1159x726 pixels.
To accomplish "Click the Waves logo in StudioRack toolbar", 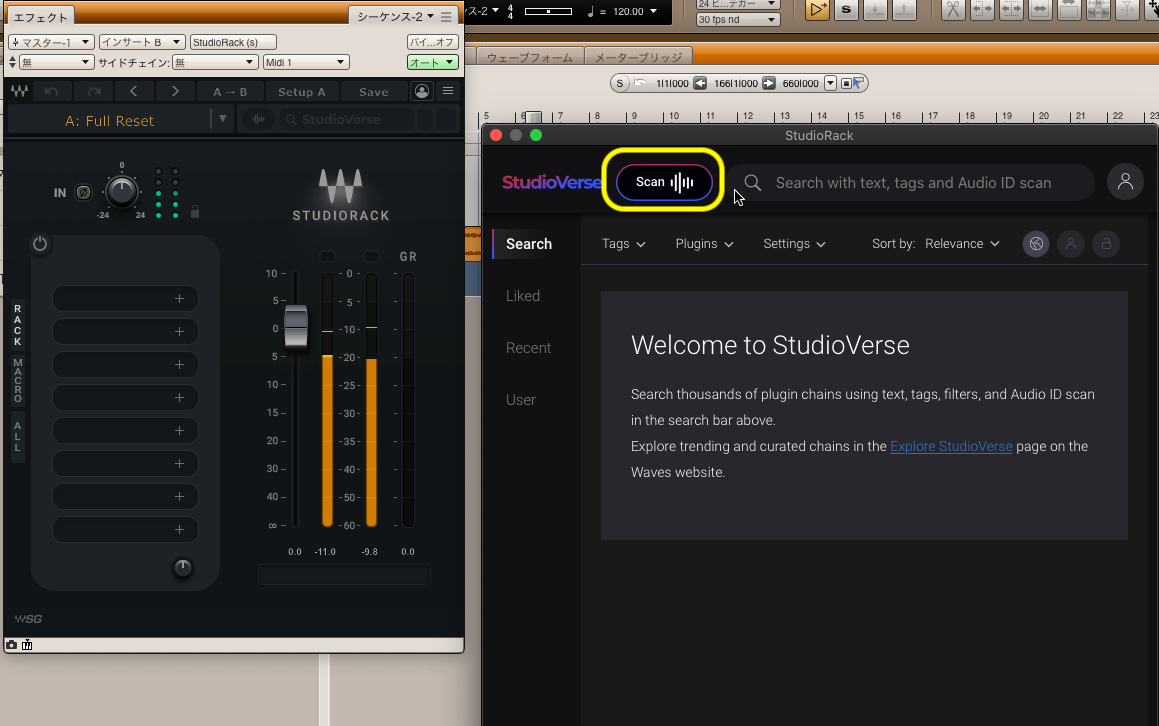I will click(19, 92).
